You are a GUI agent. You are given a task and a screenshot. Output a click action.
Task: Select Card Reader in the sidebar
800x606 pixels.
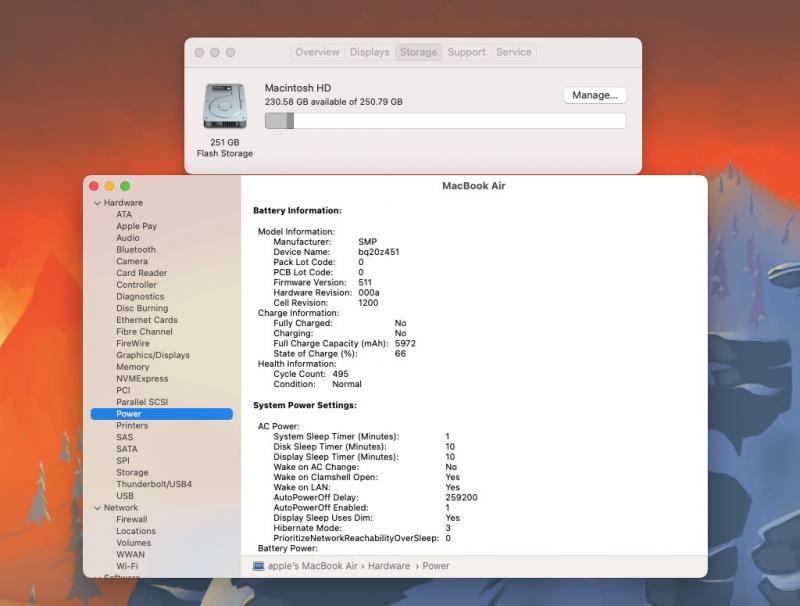(141, 273)
